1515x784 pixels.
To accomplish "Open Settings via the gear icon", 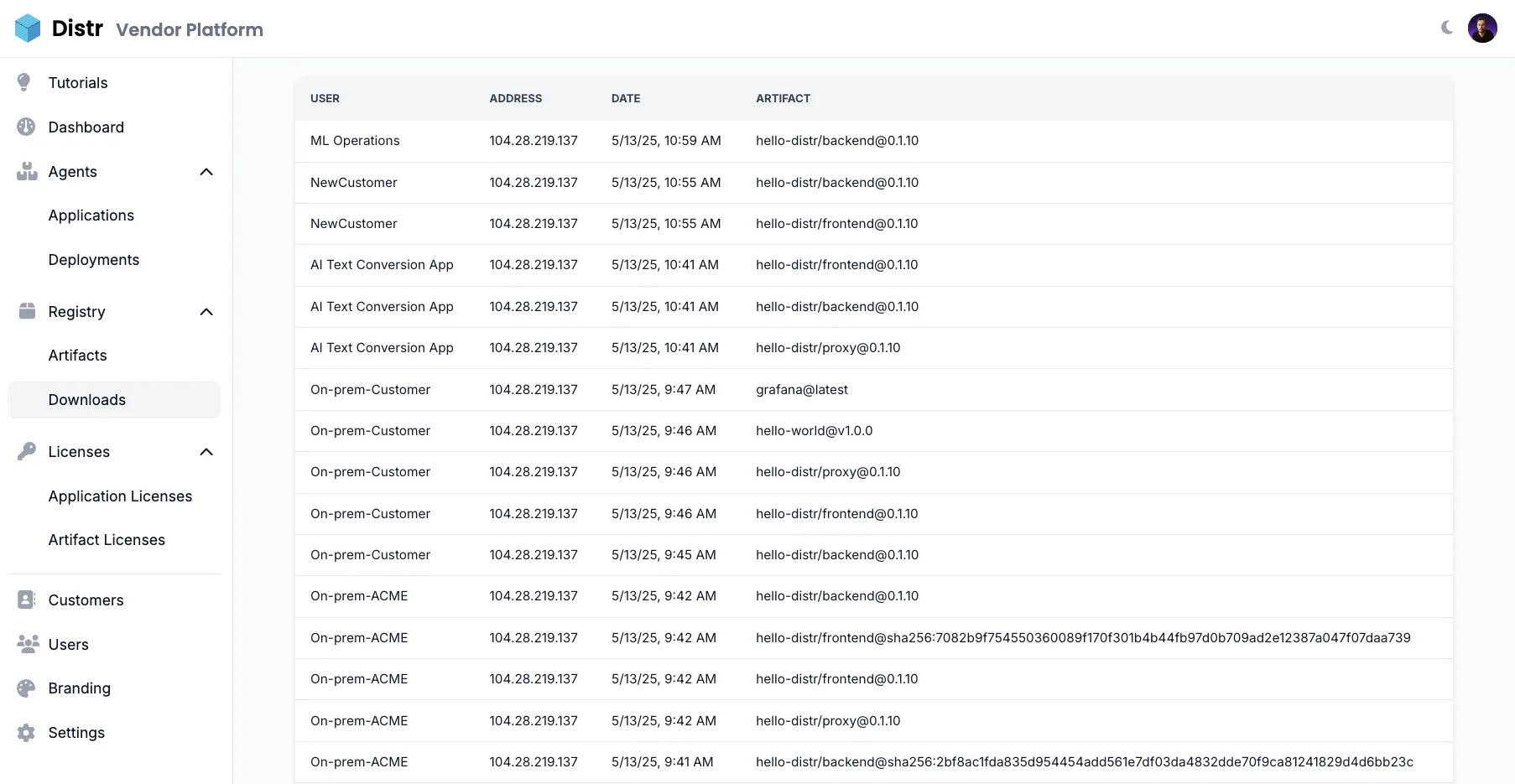I will (26, 732).
